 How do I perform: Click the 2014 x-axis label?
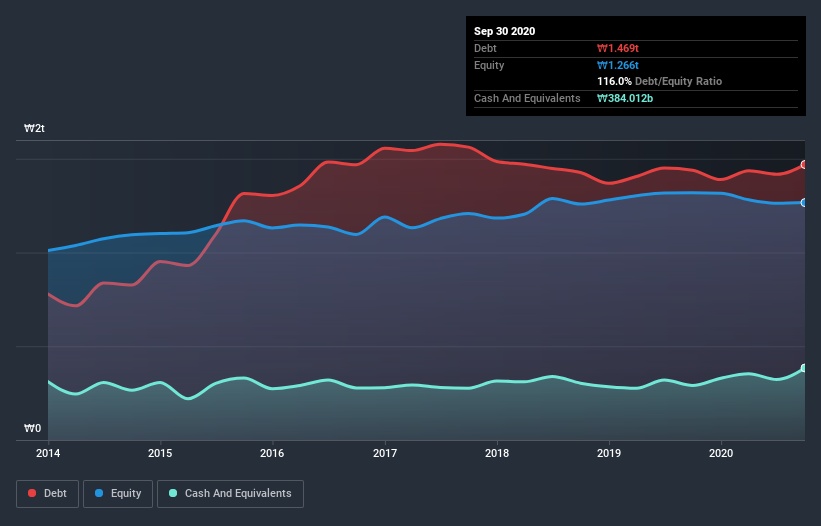pyautogui.click(x=48, y=453)
